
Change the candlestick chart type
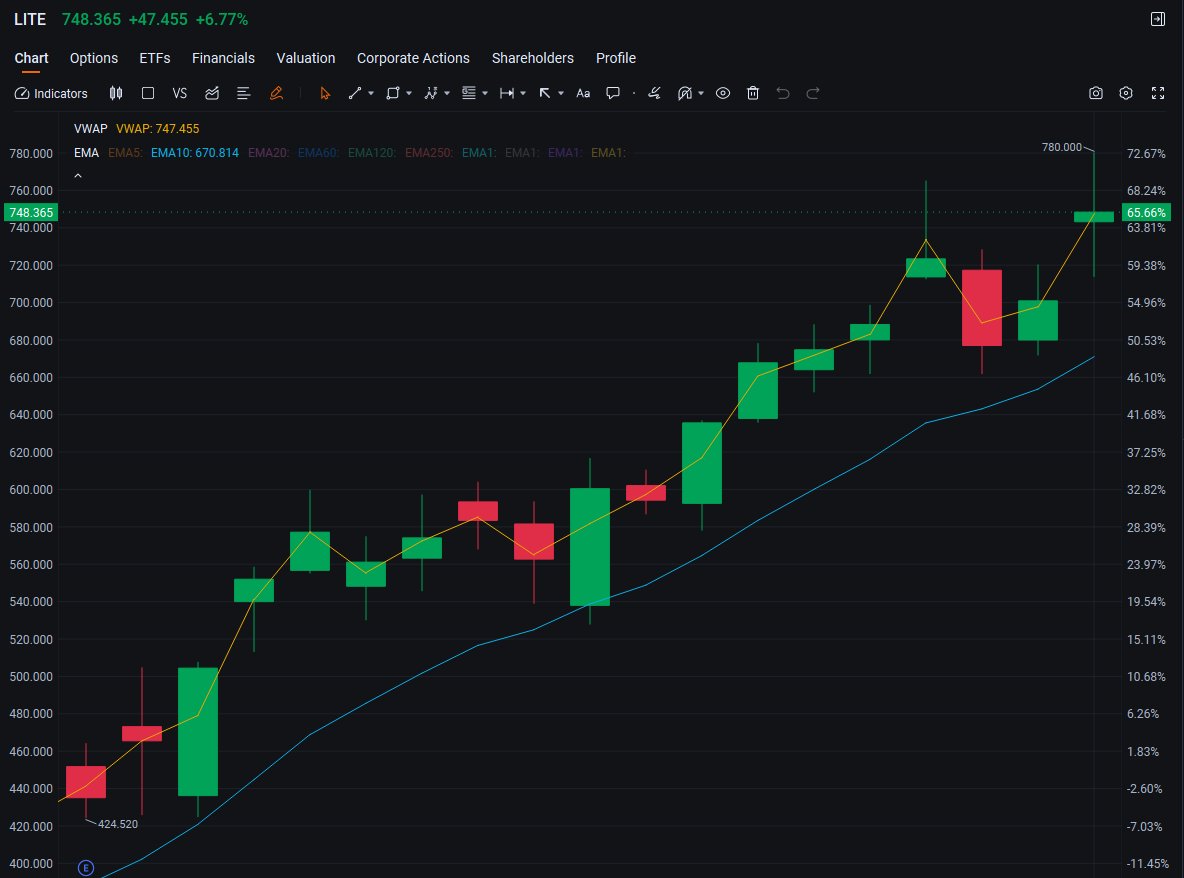click(x=116, y=94)
